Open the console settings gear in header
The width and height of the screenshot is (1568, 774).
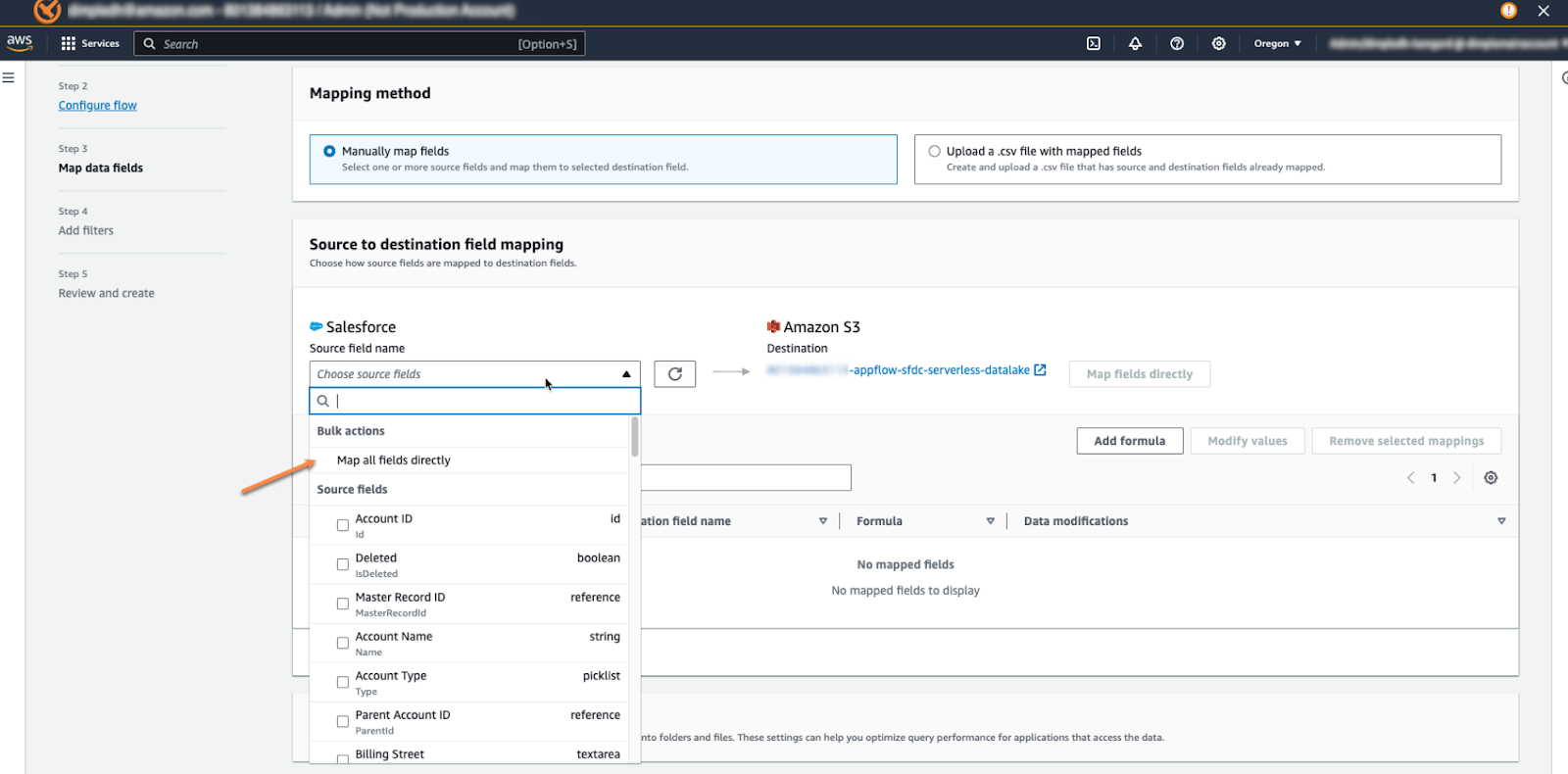pyautogui.click(x=1218, y=43)
